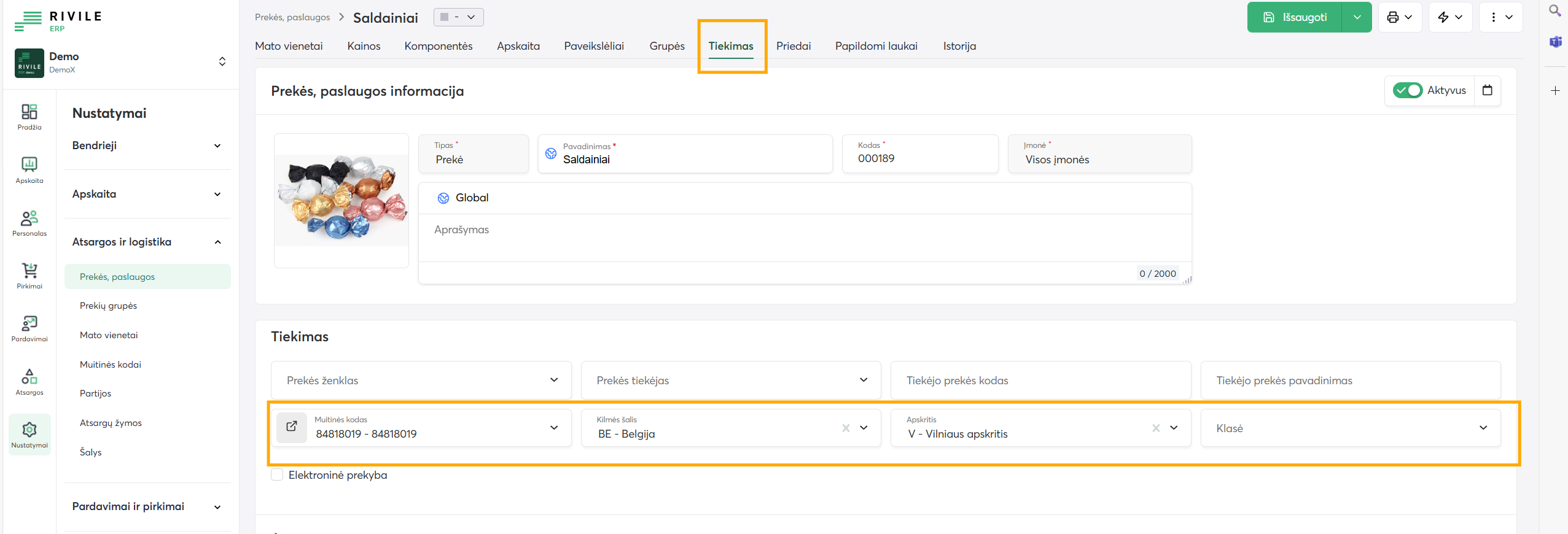Image resolution: width=1568 pixels, height=534 pixels.
Task: Open the Istorija tab
Action: click(959, 46)
